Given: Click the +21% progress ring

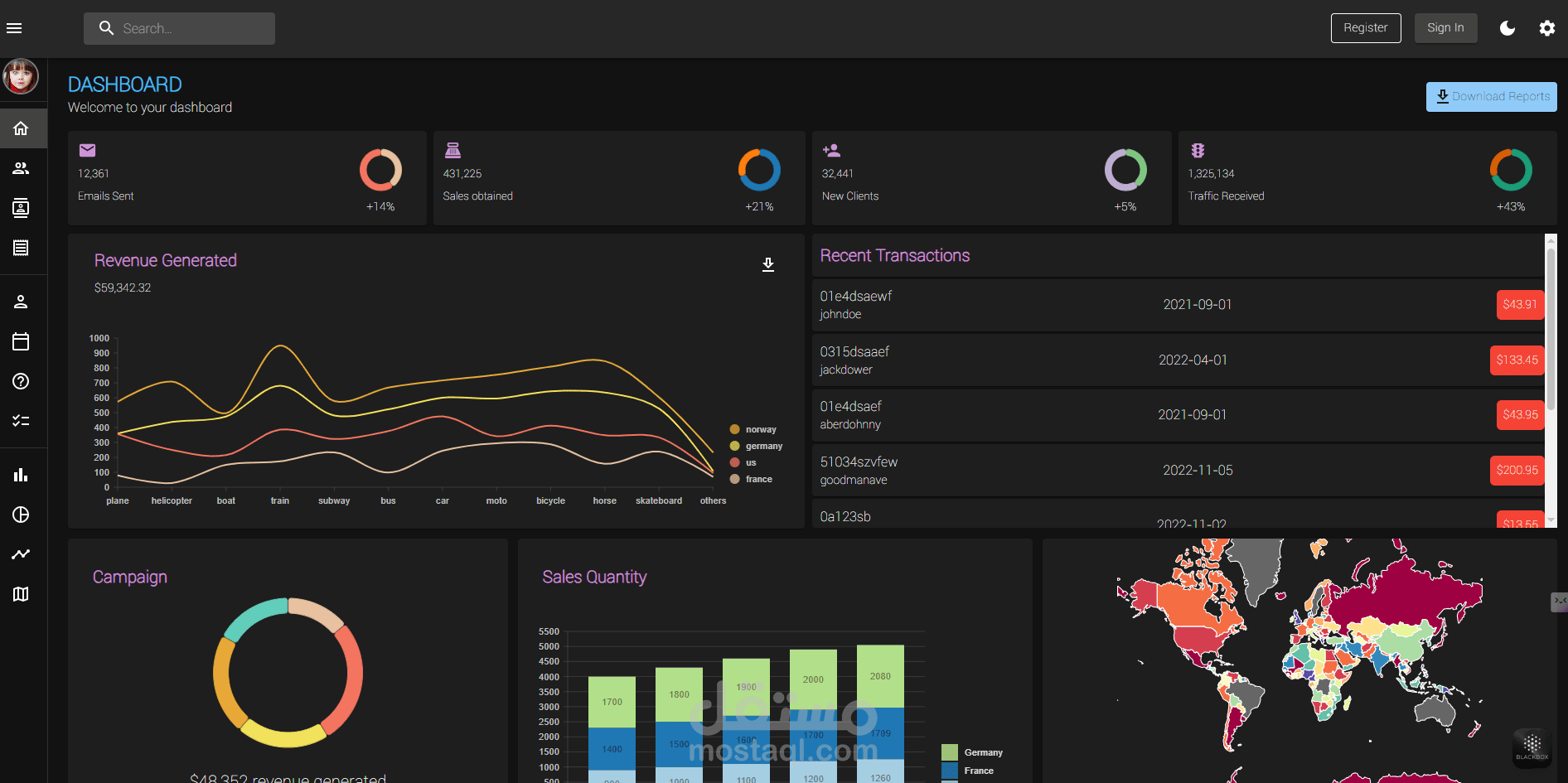Looking at the screenshot, I should pos(759,170).
